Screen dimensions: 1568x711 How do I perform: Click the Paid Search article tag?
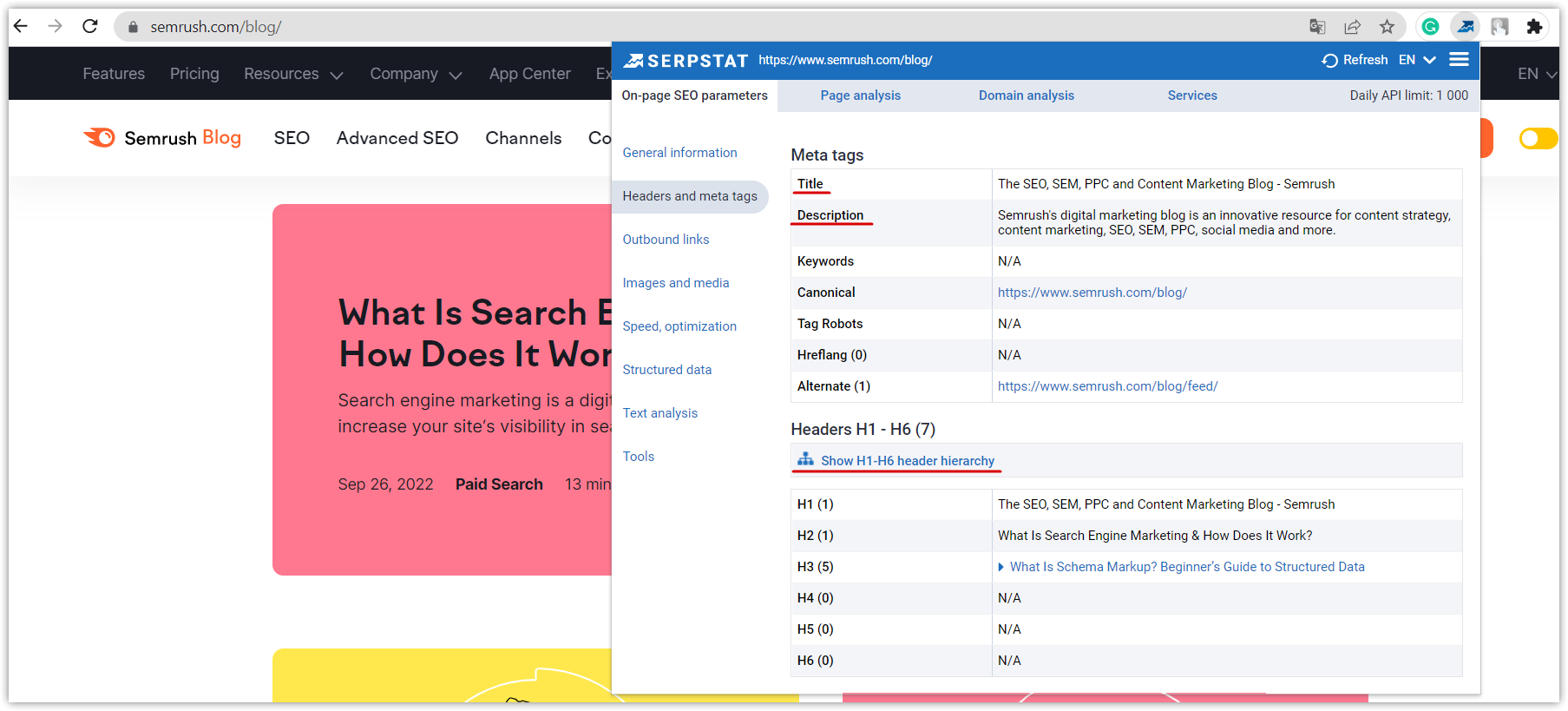point(499,484)
